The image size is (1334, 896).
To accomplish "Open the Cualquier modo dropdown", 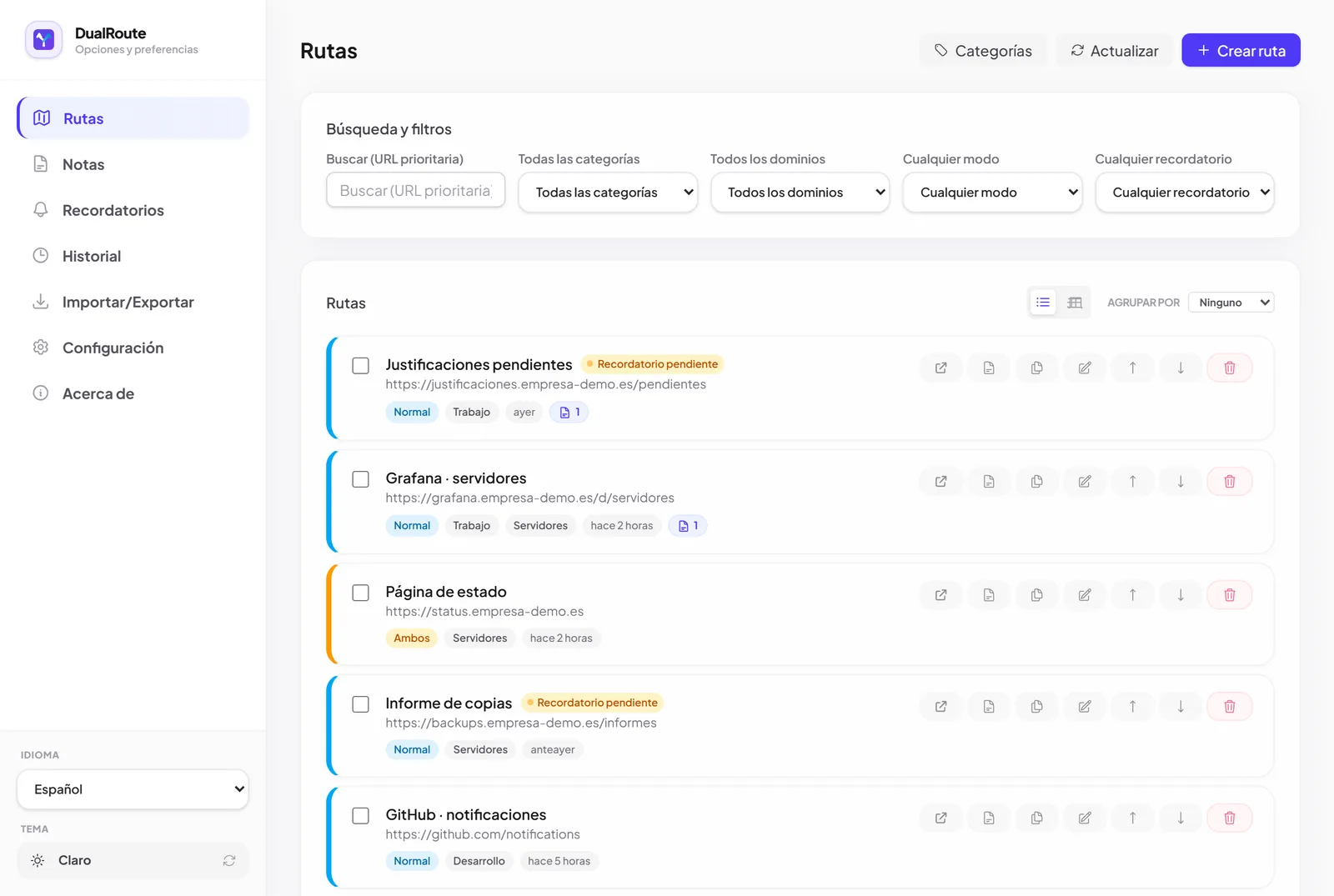I will (992, 193).
